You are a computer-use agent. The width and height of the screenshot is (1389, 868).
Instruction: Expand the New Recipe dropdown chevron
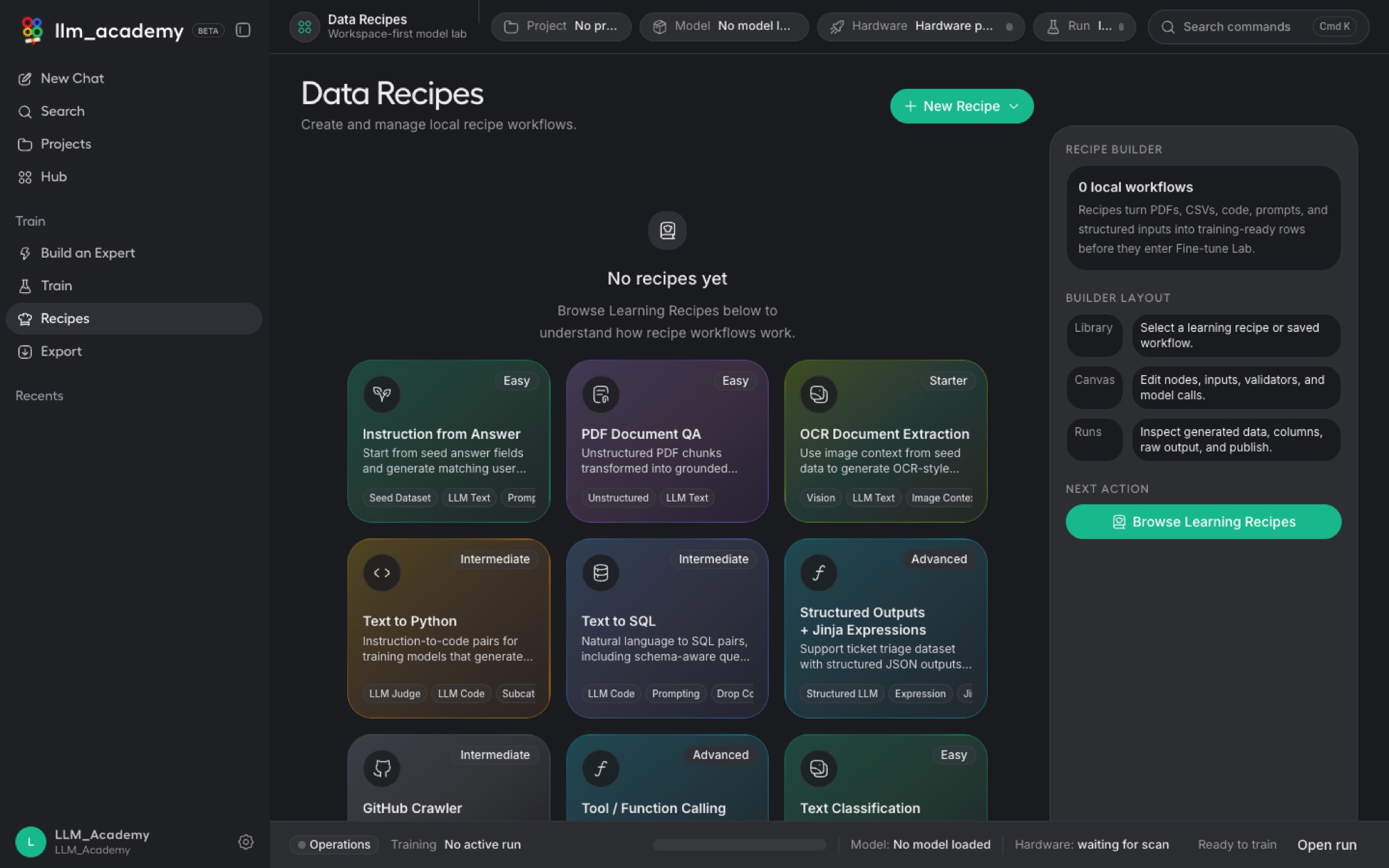click(x=1014, y=106)
